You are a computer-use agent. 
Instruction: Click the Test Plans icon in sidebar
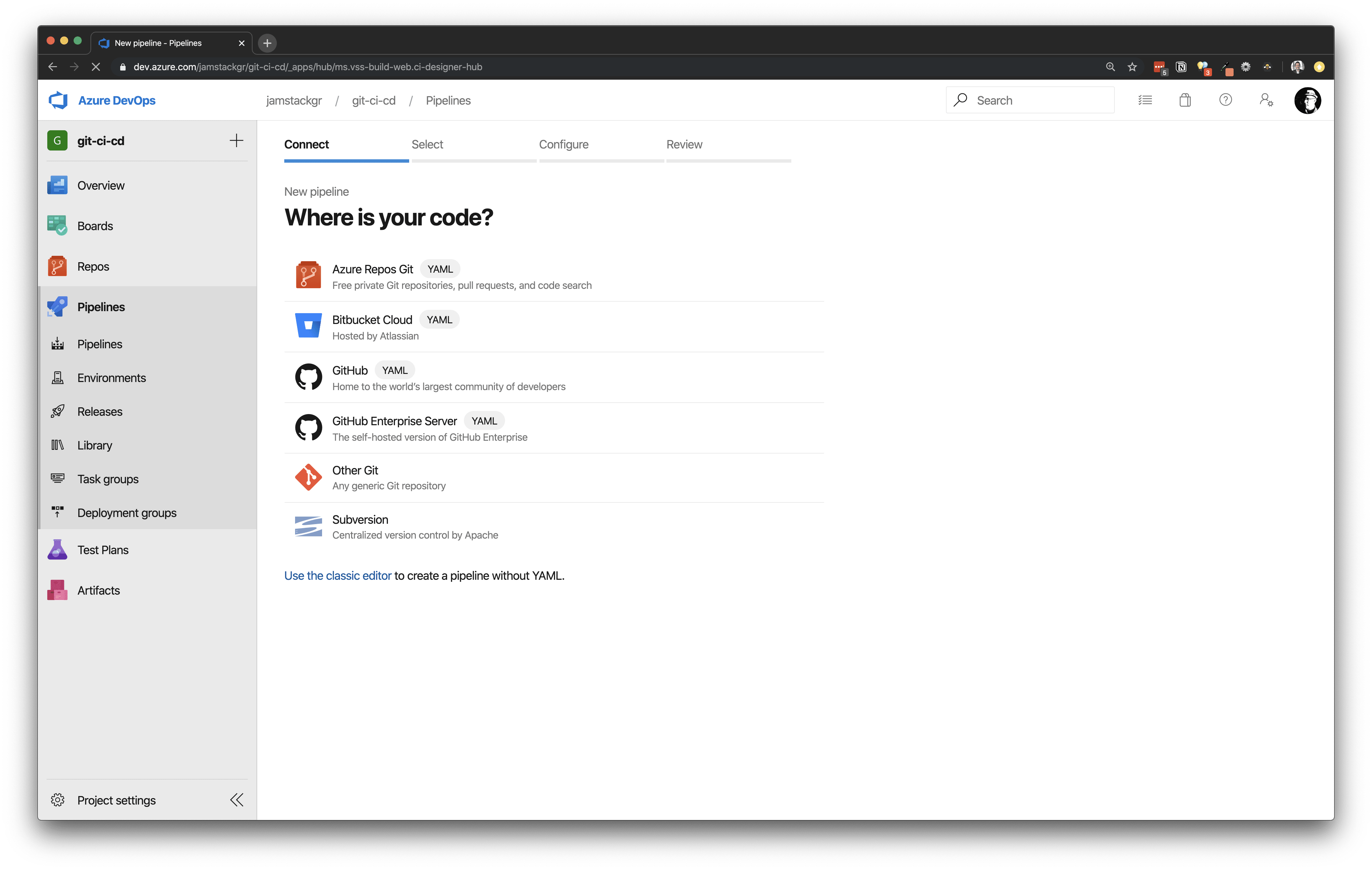pos(57,549)
